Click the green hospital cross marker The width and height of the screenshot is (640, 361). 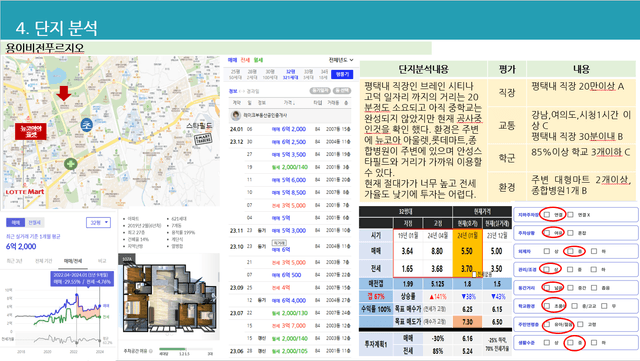click(71, 164)
